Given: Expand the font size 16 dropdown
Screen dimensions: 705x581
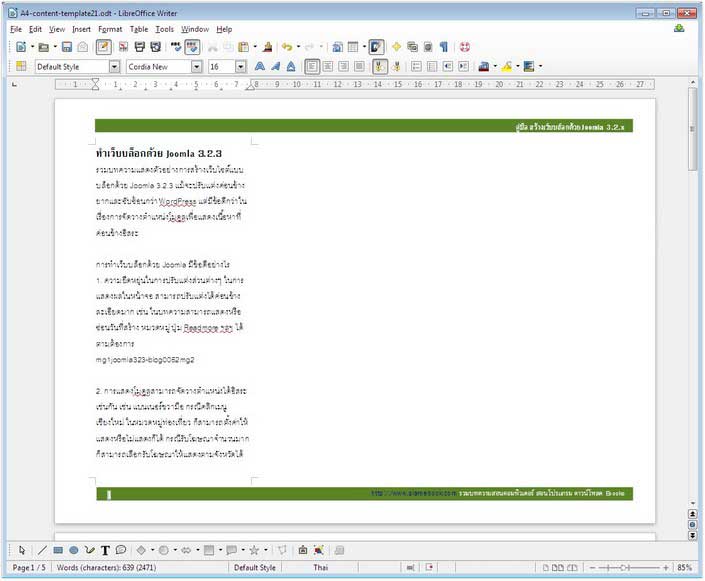Looking at the screenshot, I should (x=241, y=67).
